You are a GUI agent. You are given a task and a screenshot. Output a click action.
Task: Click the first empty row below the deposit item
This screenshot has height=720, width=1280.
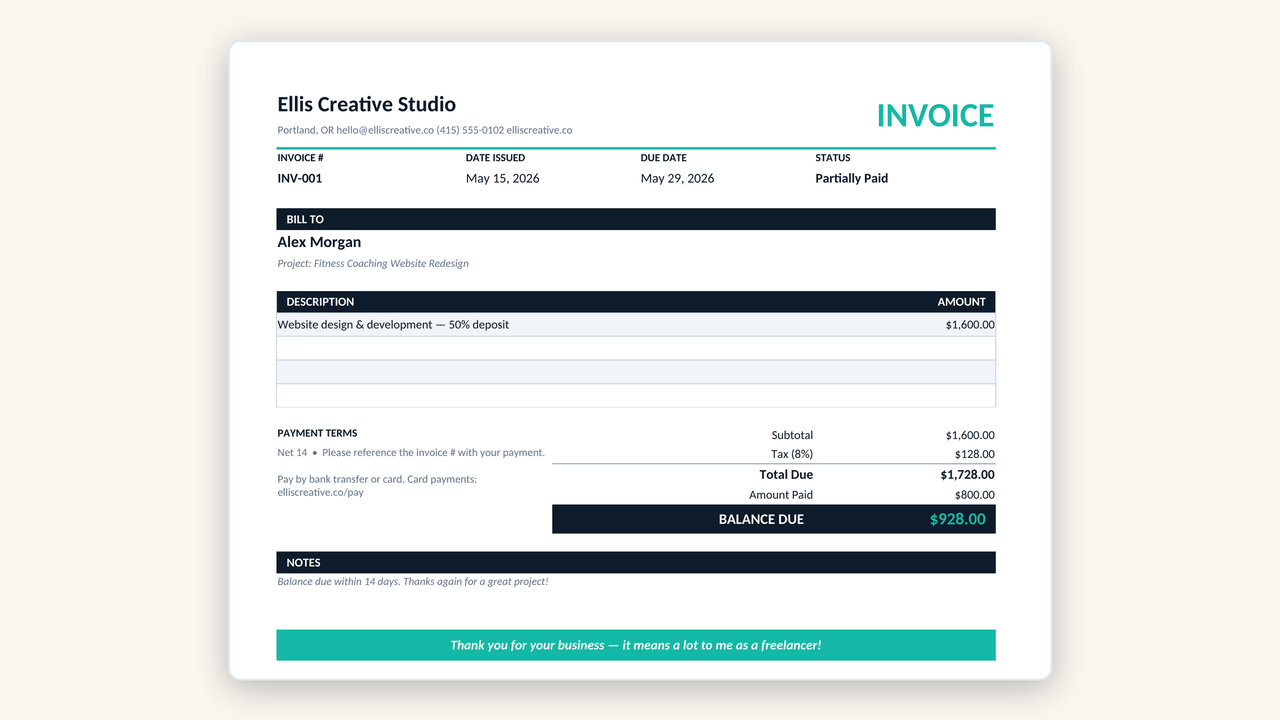click(636, 348)
